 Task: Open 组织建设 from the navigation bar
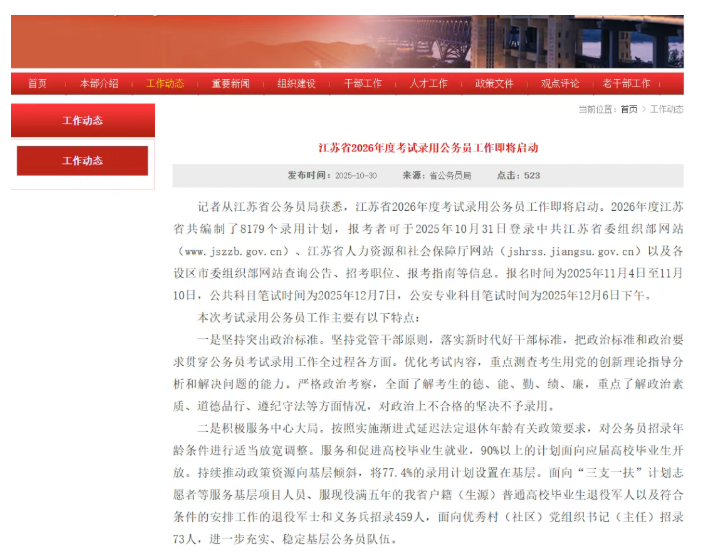click(296, 84)
